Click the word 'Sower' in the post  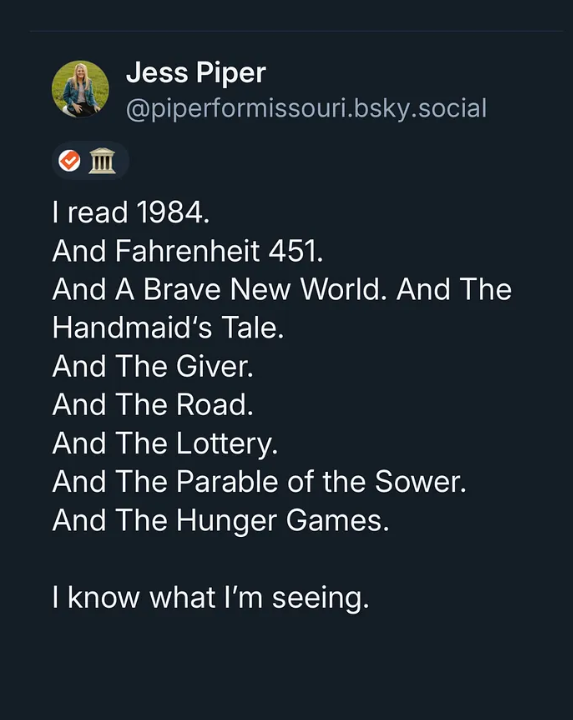(x=417, y=482)
